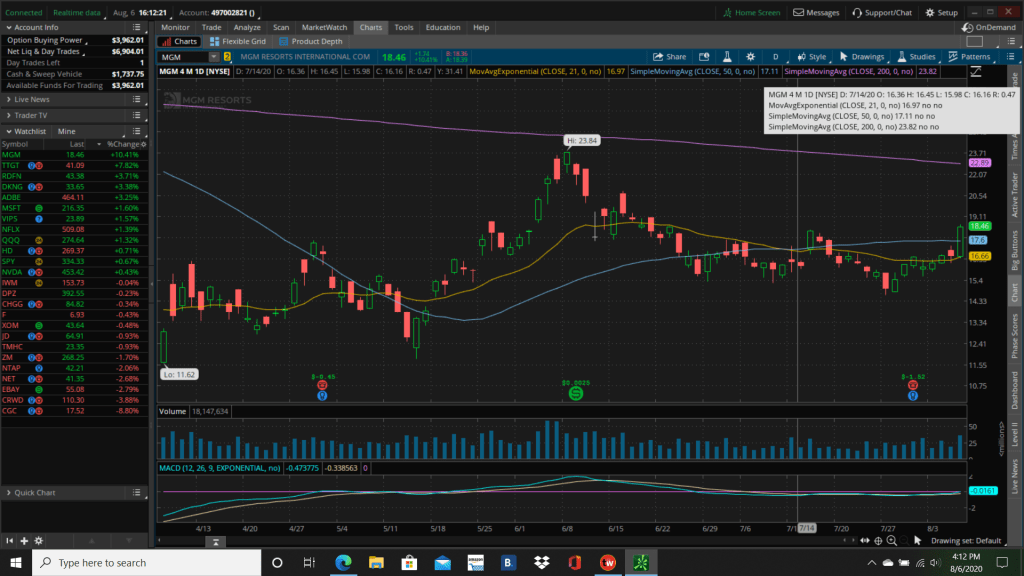Open the MGM symbol dropdown arrow
This screenshot has width=1024, height=576.
pyautogui.click(x=214, y=57)
